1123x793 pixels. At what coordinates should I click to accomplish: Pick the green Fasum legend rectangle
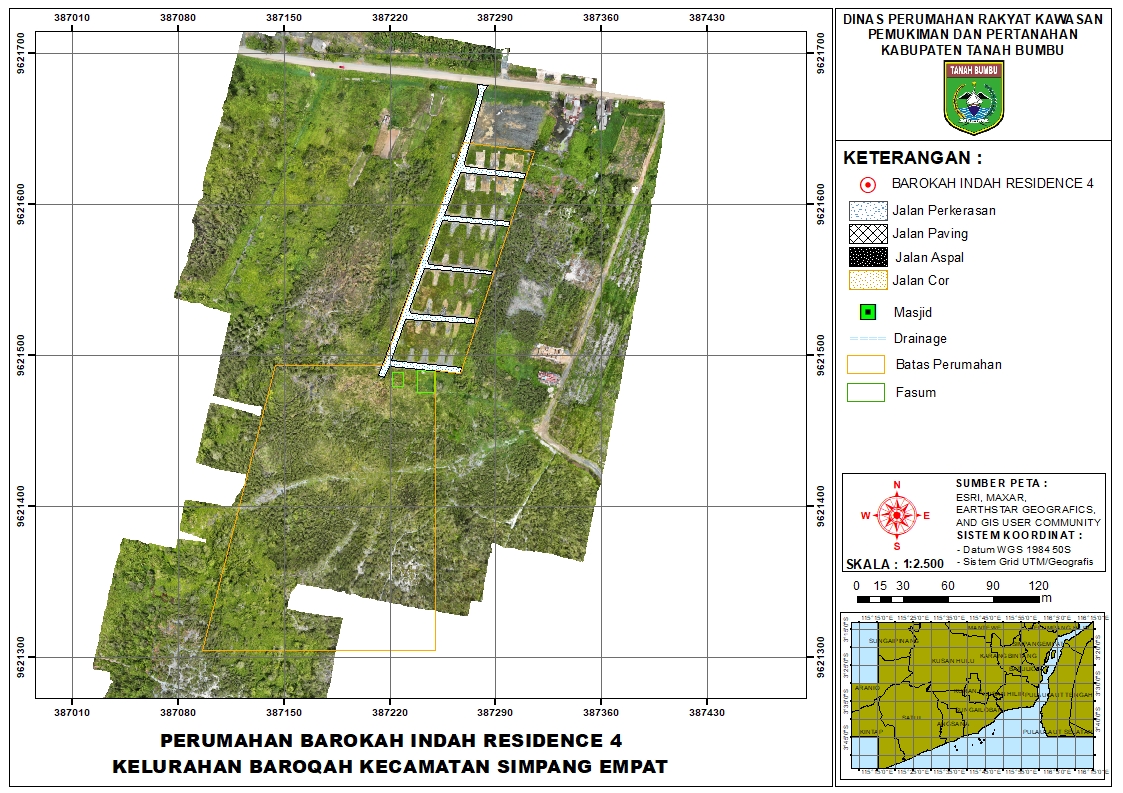tap(866, 392)
